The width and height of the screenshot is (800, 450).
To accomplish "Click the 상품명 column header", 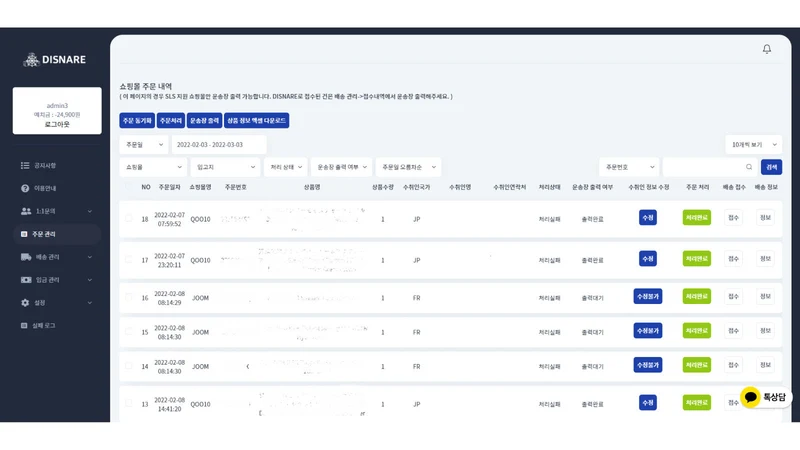I will (312, 187).
